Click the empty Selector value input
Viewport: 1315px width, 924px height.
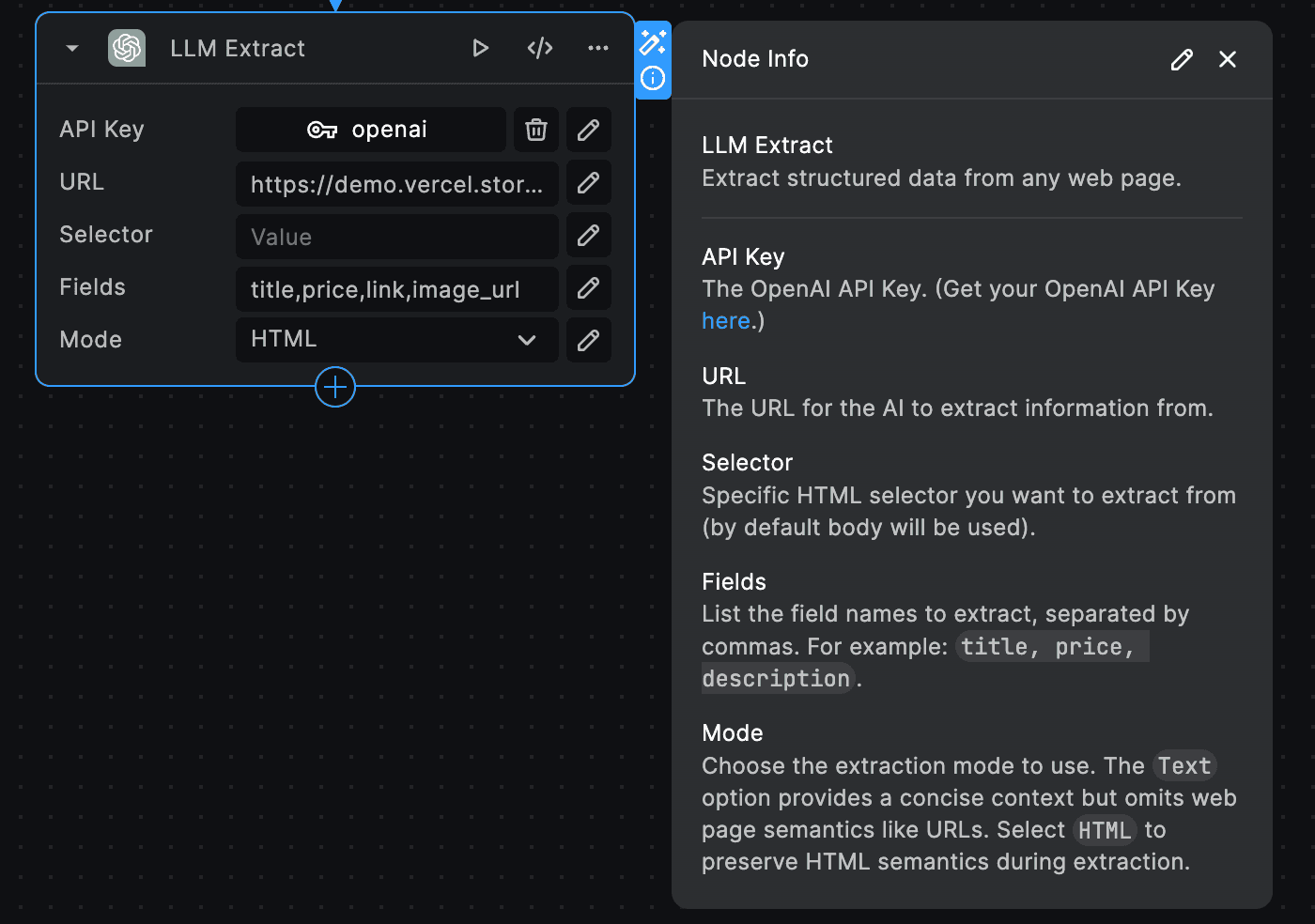394,237
